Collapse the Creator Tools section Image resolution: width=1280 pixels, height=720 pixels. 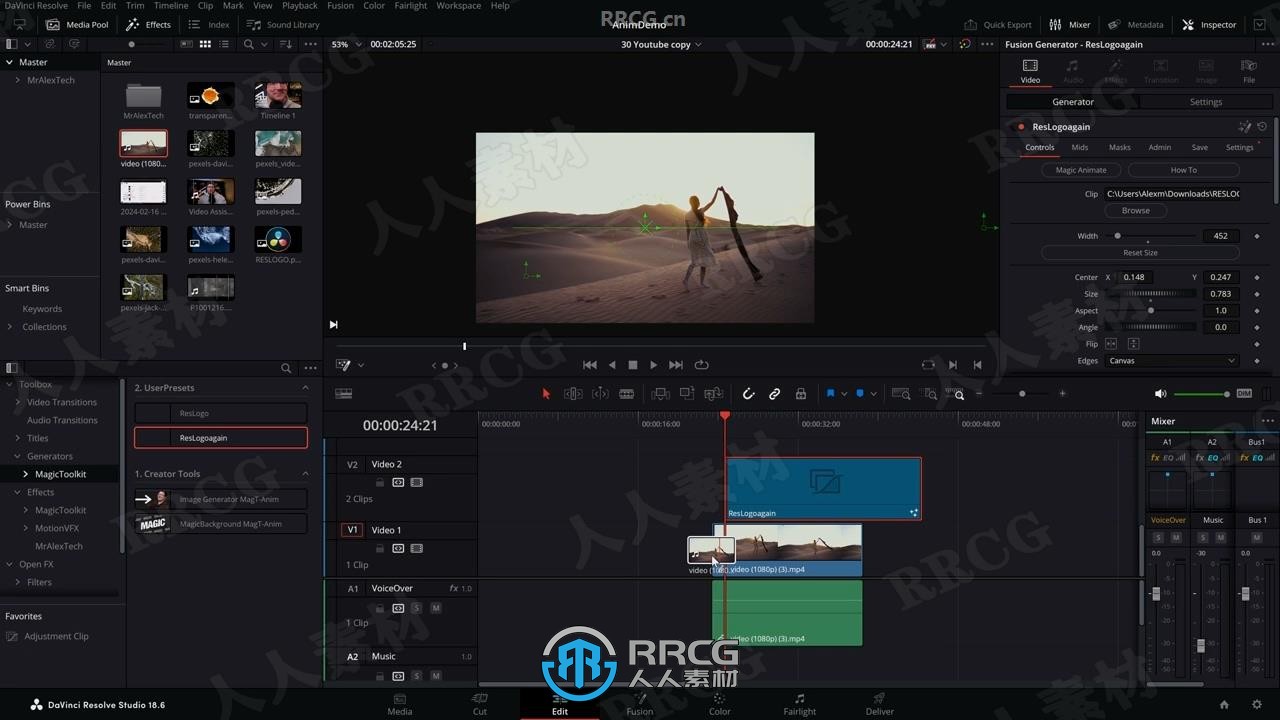coord(306,474)
